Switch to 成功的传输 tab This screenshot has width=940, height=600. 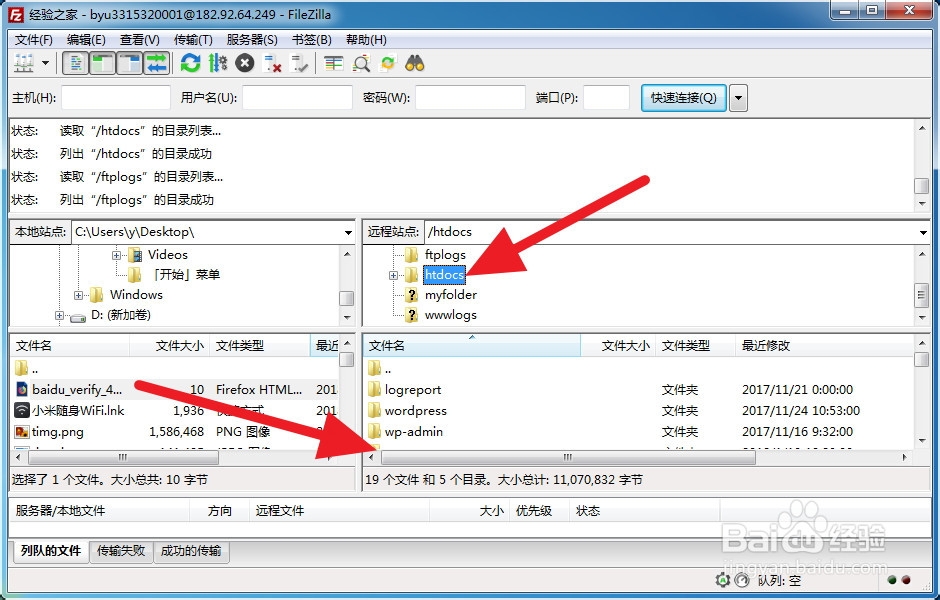tap(191, 550)
